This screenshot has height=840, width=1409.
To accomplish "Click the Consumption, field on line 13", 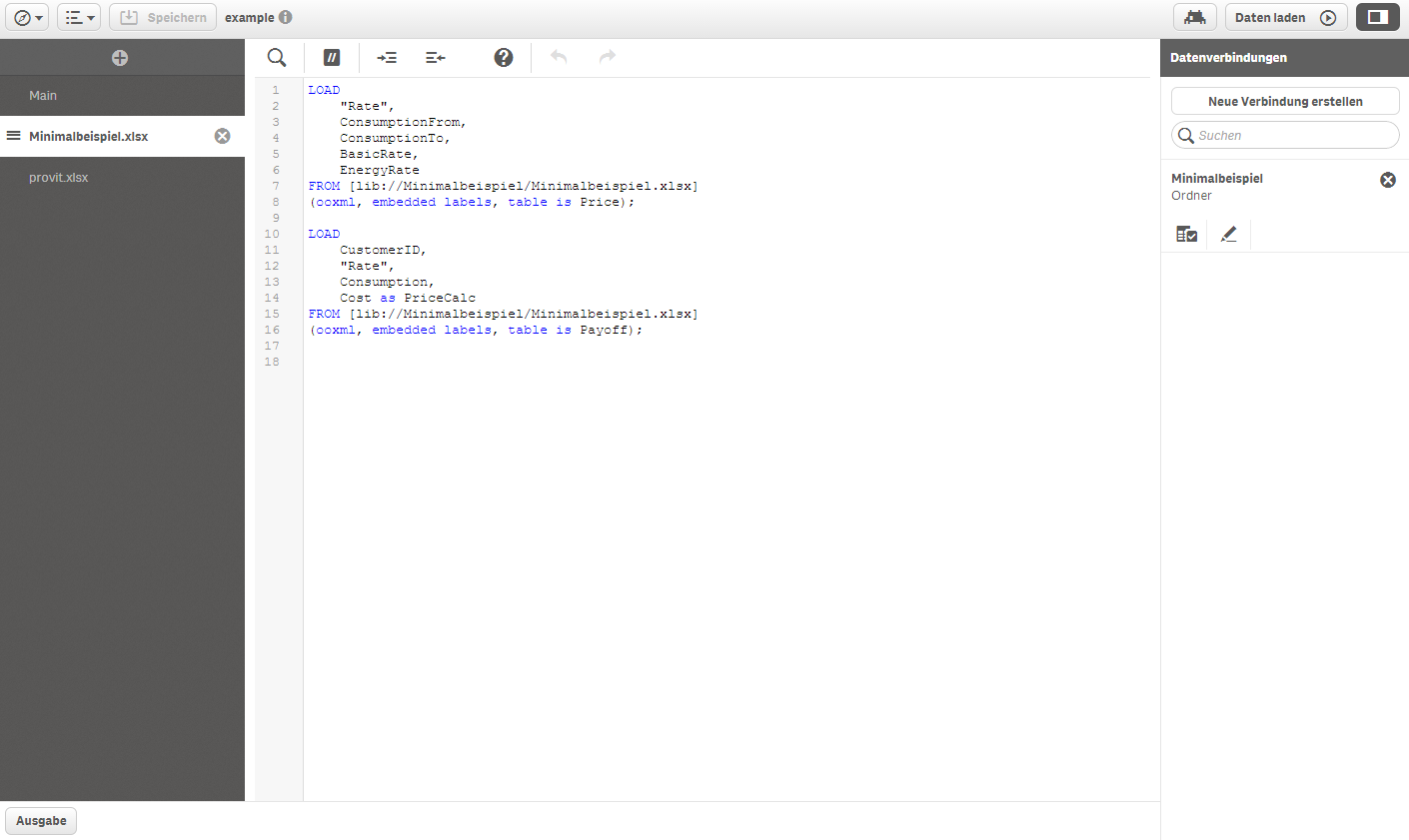I will click(x=388, y=282).
